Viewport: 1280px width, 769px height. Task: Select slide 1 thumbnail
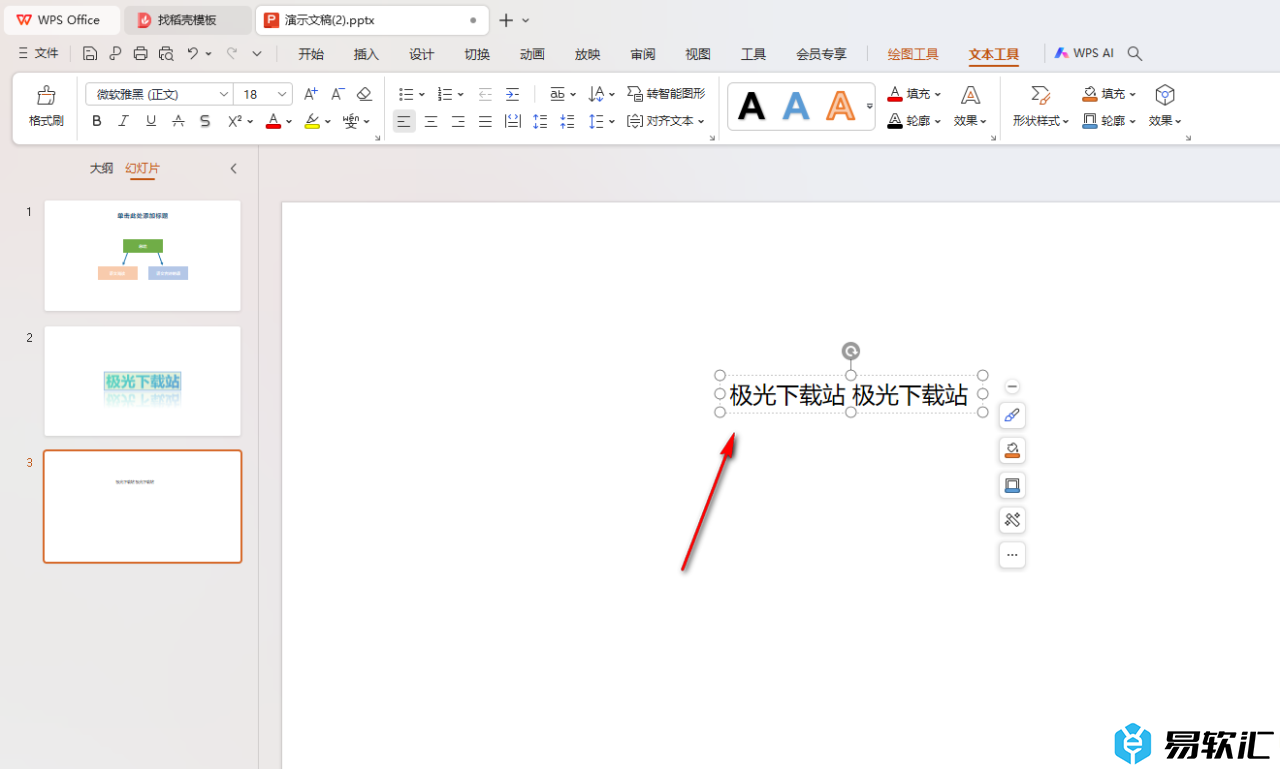click(x=143, y=255)
